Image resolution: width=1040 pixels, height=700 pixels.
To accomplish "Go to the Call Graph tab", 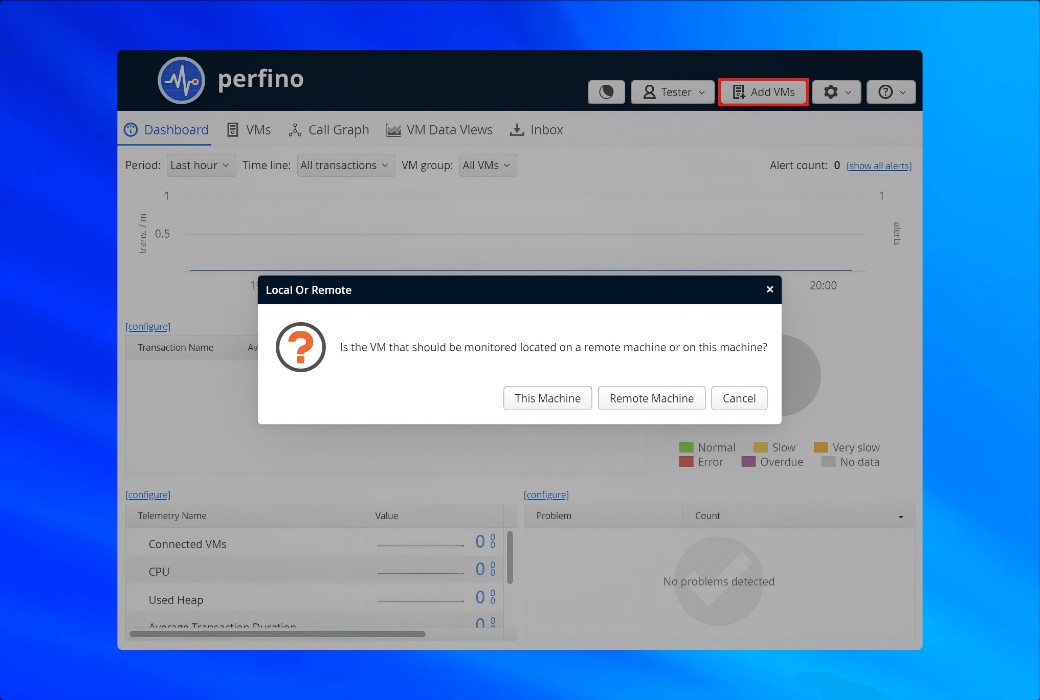I will [329, 129].
